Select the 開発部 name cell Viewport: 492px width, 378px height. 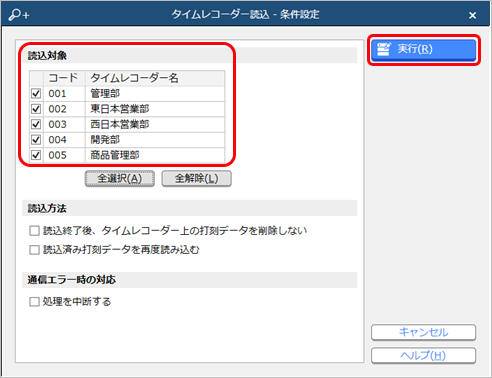[x=155, y=140]
